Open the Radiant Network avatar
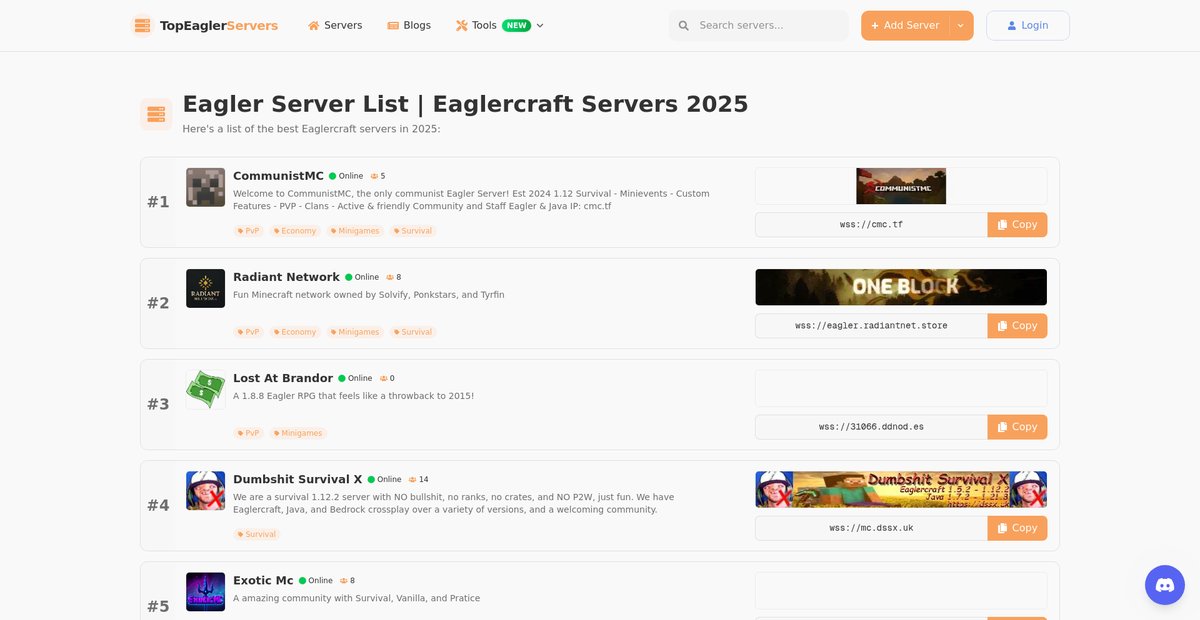This screenshot has width=1200, height=620. (205, 288)
